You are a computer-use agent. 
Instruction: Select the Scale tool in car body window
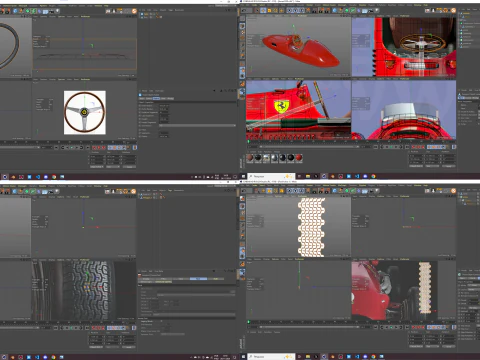pyautogui.click(x=269, y=10)
